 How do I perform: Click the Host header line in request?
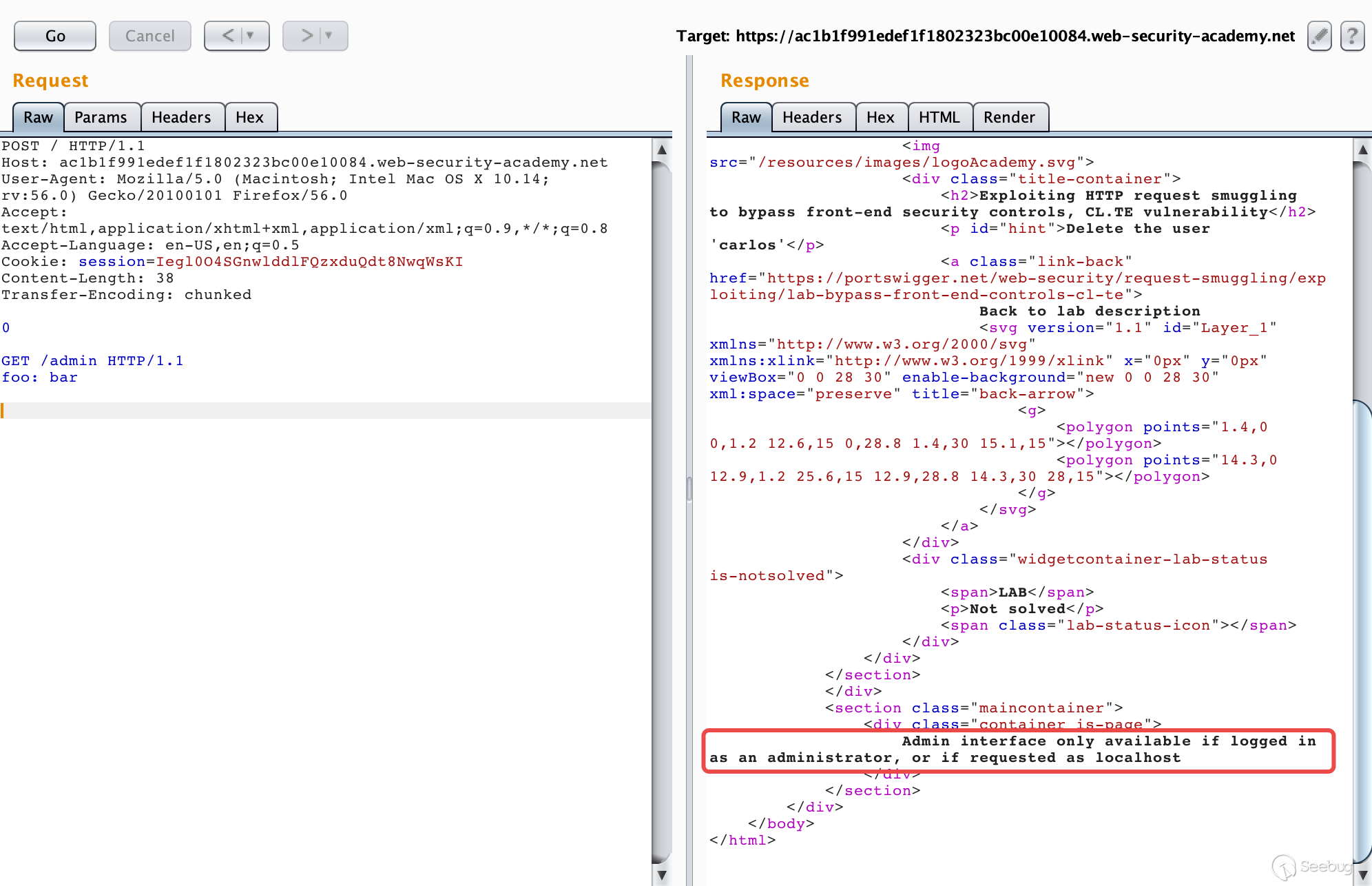click(304, 163)
